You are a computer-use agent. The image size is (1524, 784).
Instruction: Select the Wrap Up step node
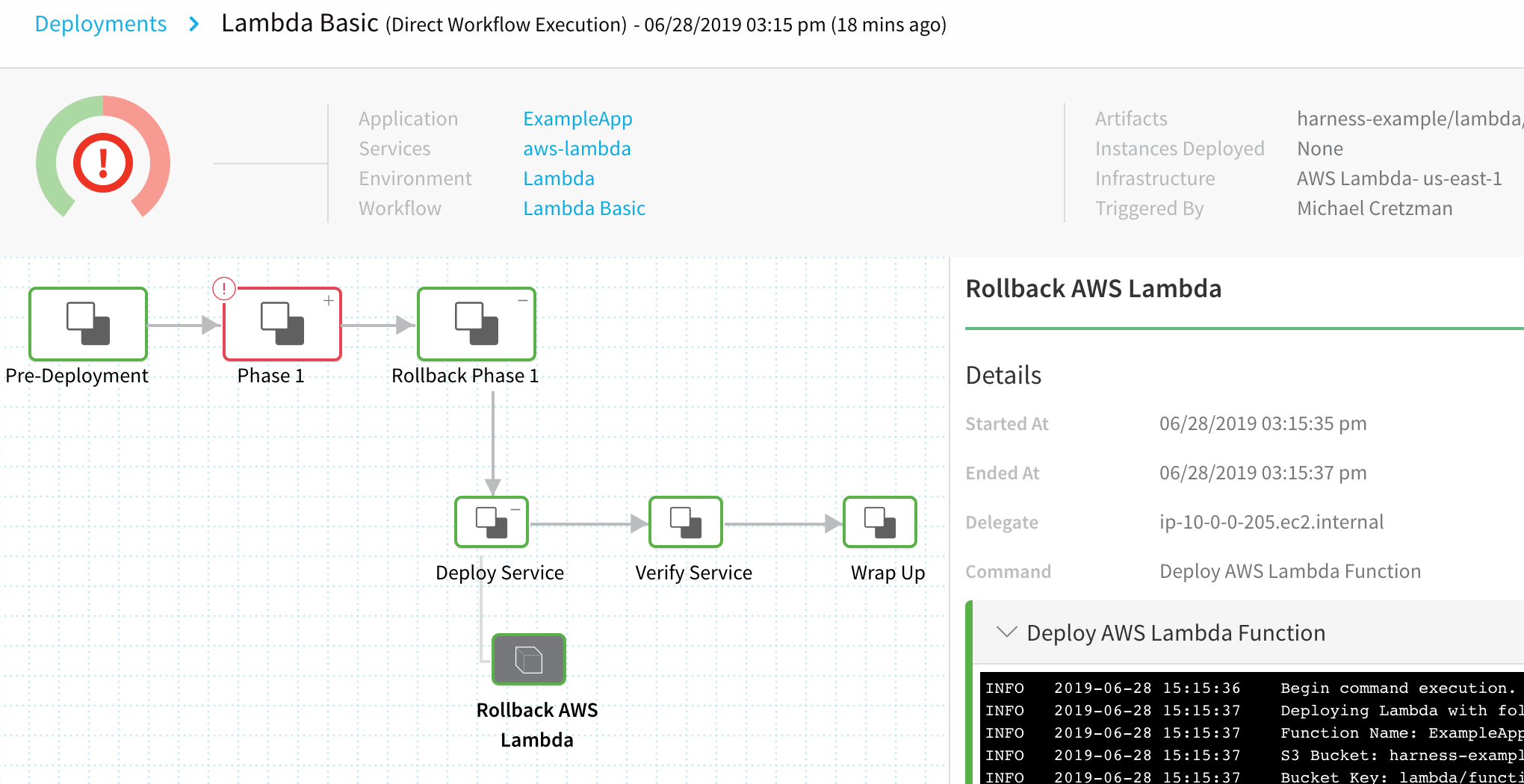pyautogui.click(x=880, y=522)
